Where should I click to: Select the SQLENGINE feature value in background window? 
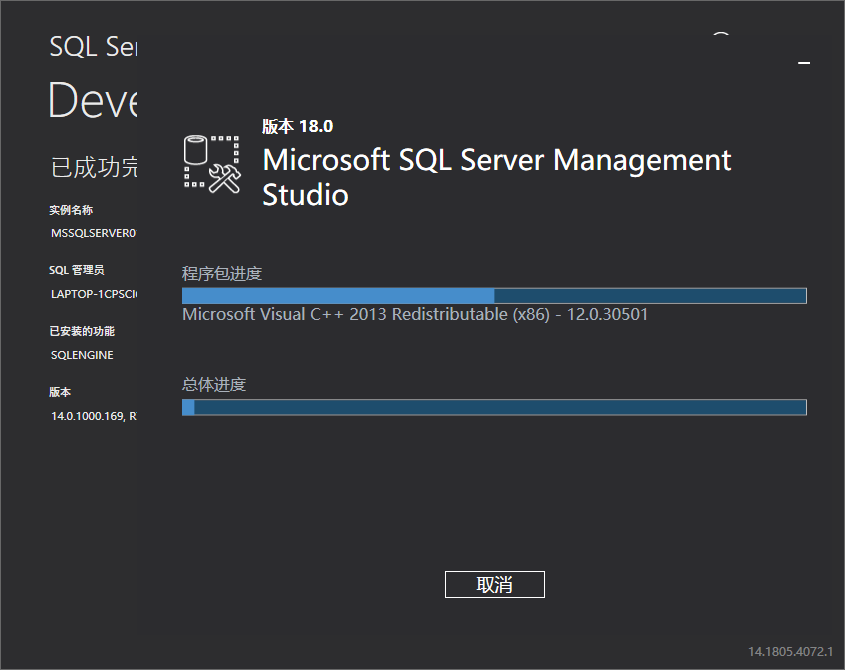click(x=82, y=355)
